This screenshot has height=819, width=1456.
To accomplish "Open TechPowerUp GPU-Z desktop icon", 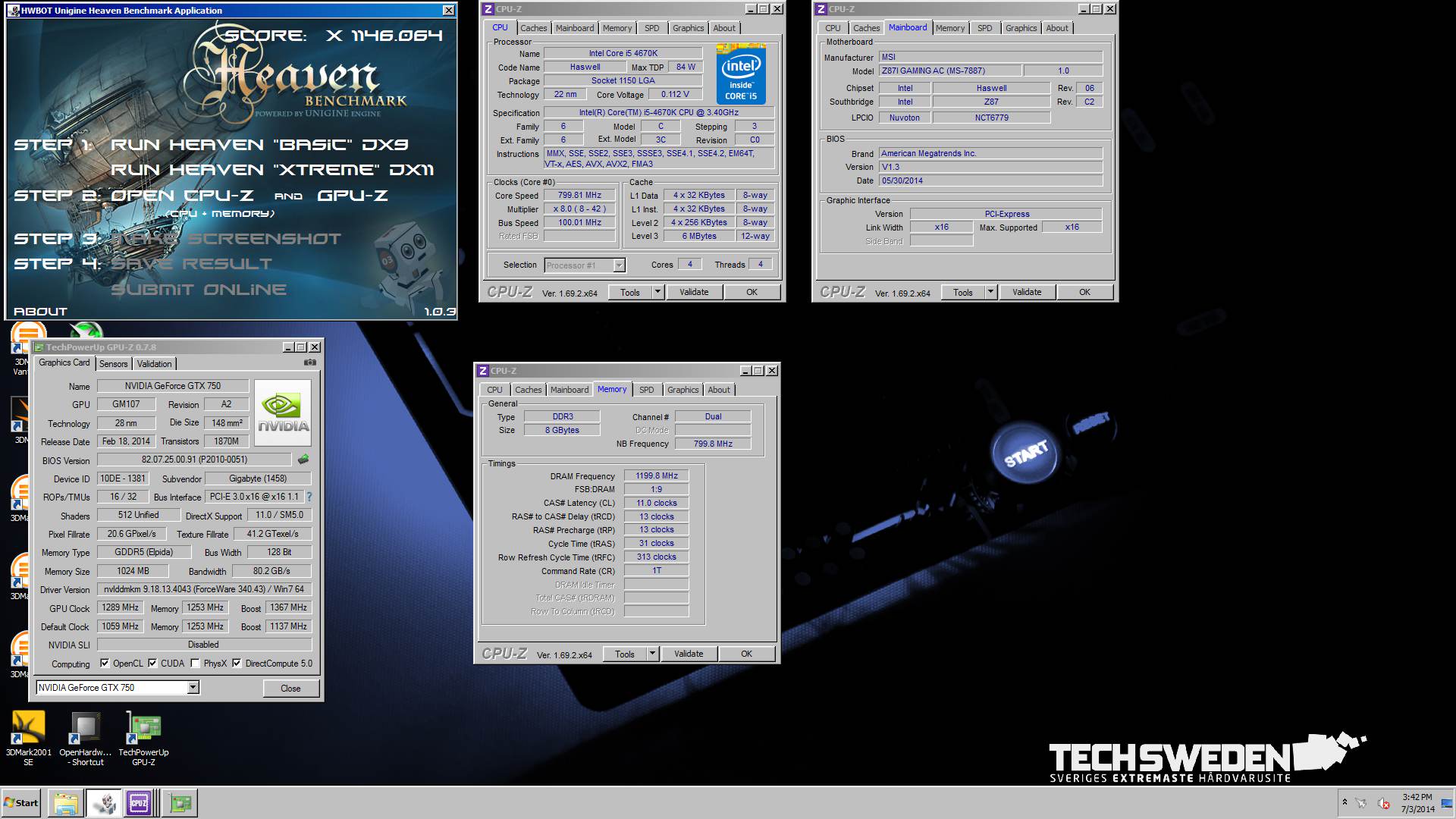I will click(x=143, y=738).
